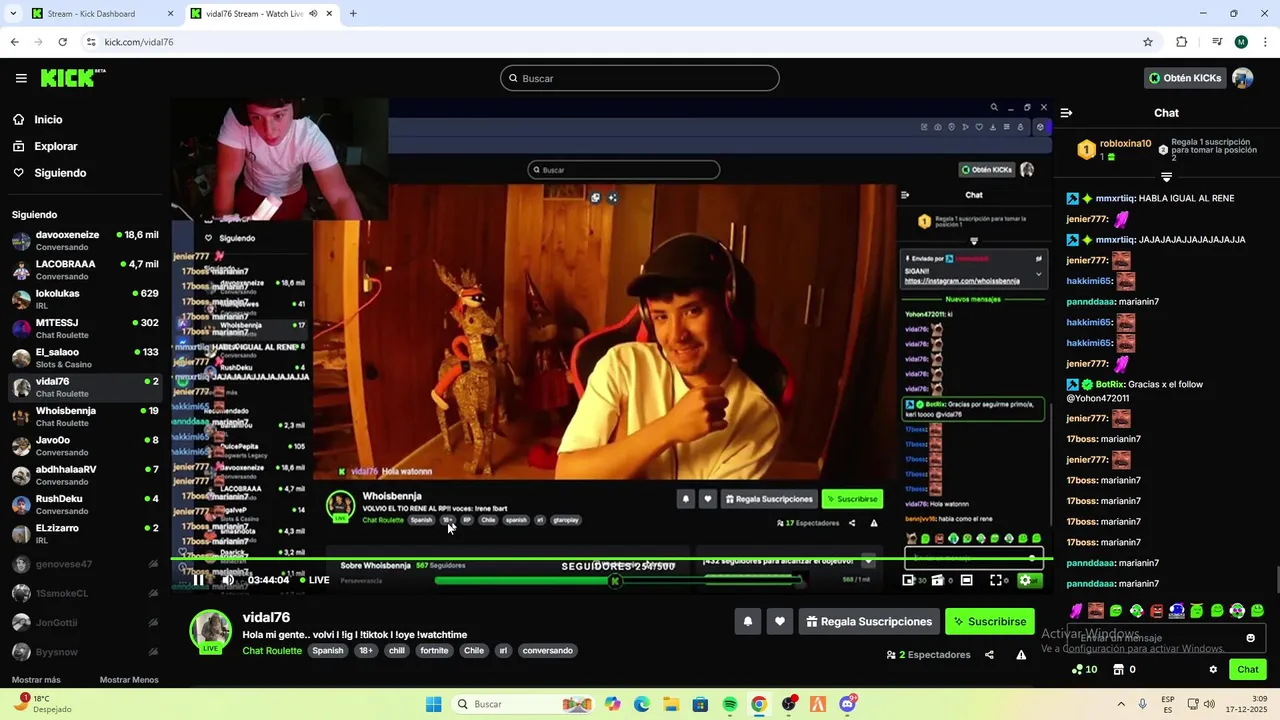Collapse the chat panel with arrow icon
The height and width of the screenshot is (720, 1280).
click(1066, 113)
